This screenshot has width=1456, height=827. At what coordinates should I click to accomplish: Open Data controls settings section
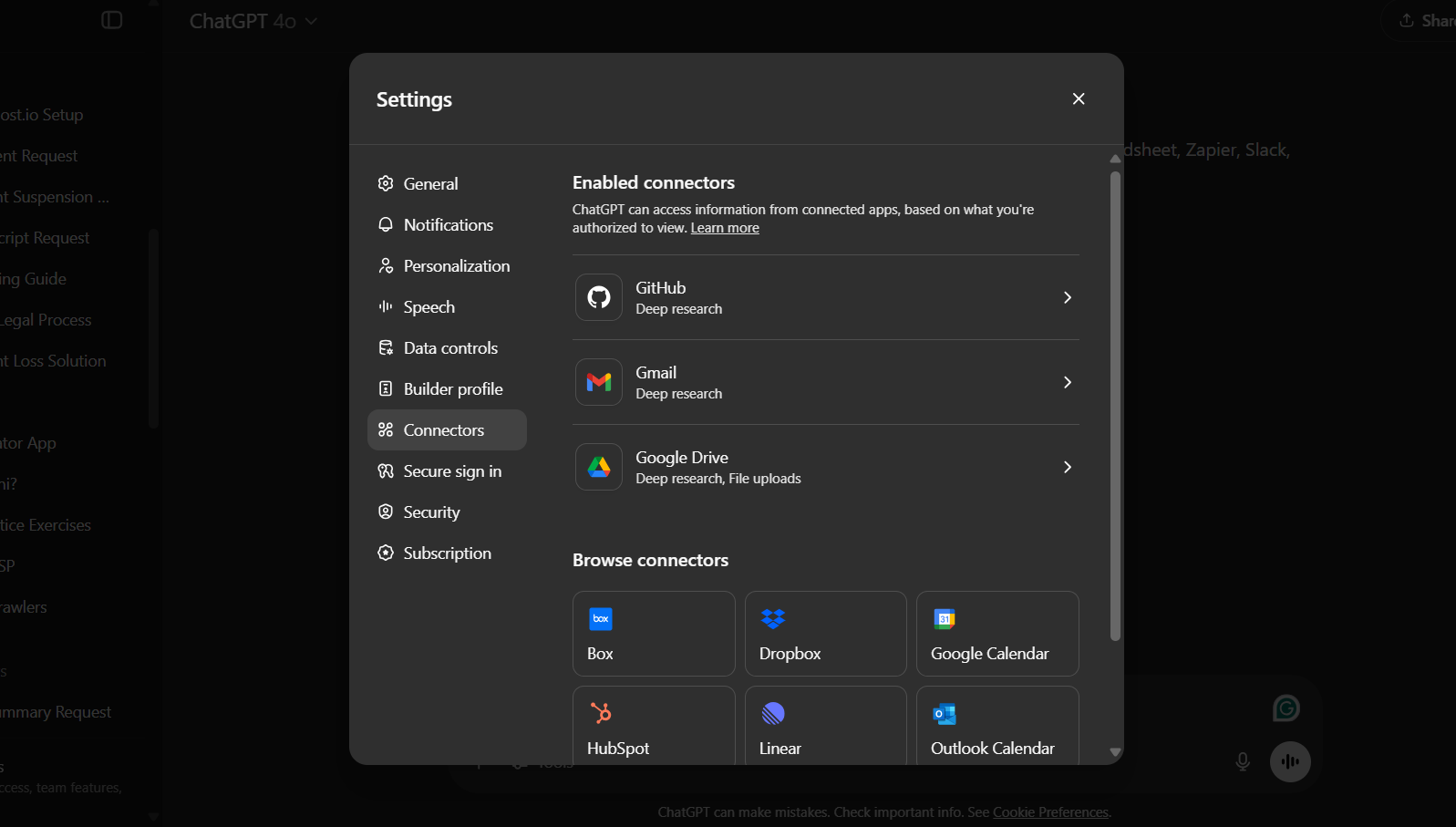click(x=447, y=347)
